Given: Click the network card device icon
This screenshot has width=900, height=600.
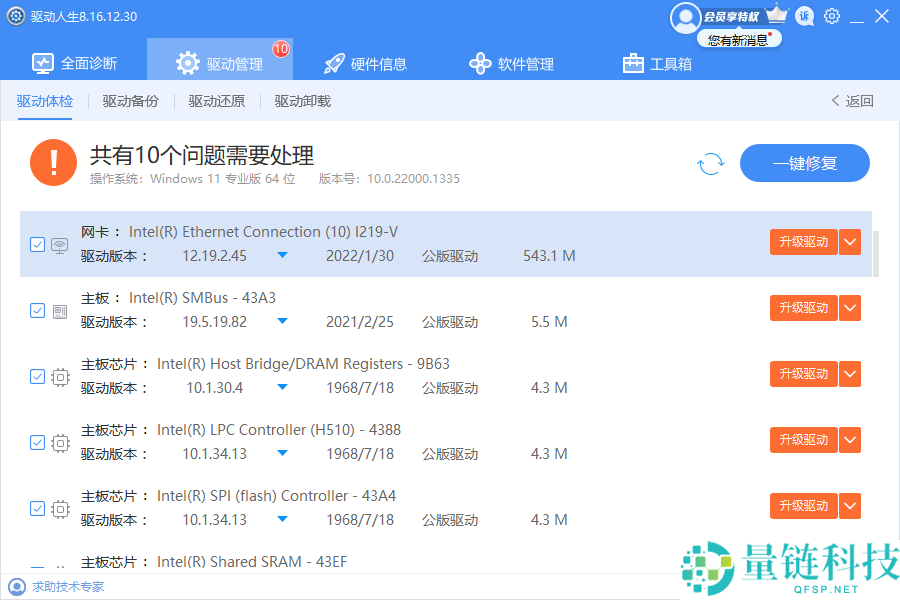Looking at the screenshot, I should point(60,246).
